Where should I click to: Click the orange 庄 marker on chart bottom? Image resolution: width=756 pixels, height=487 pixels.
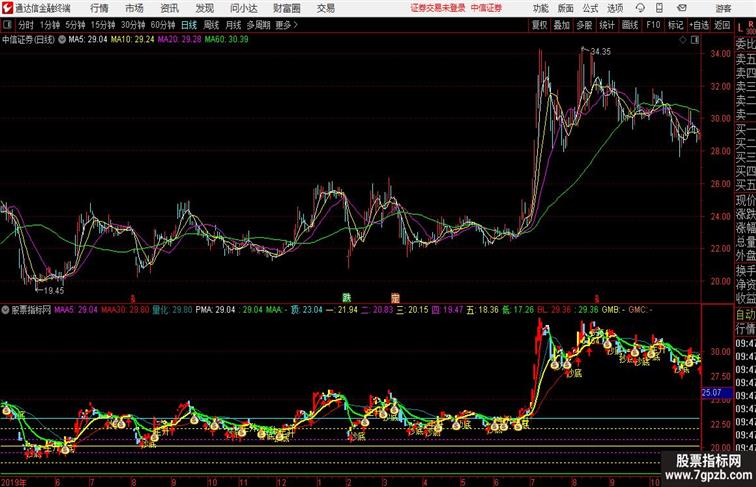(395, 298)
